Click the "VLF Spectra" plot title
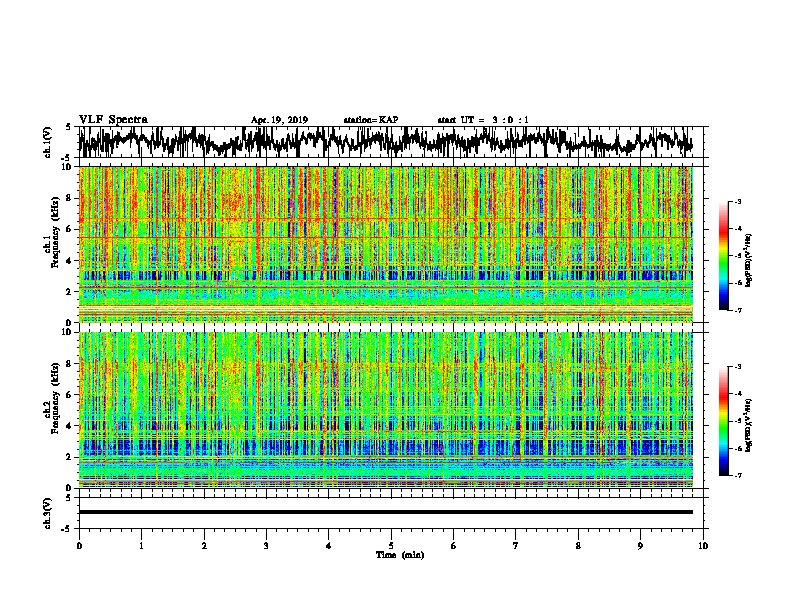The image size is (792, 612). point(113,120)
